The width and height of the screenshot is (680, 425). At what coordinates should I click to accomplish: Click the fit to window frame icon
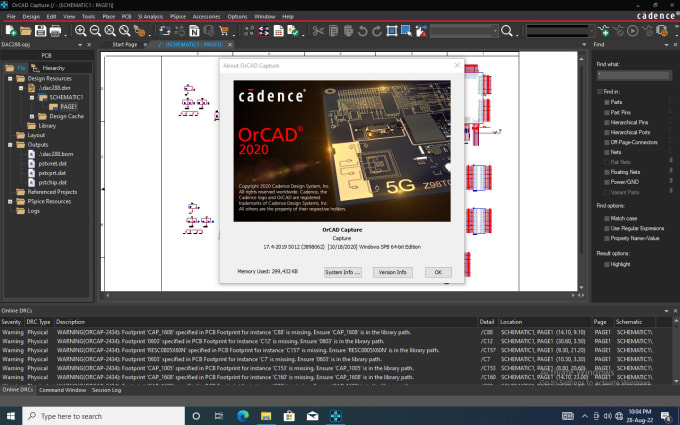[392, 31]
